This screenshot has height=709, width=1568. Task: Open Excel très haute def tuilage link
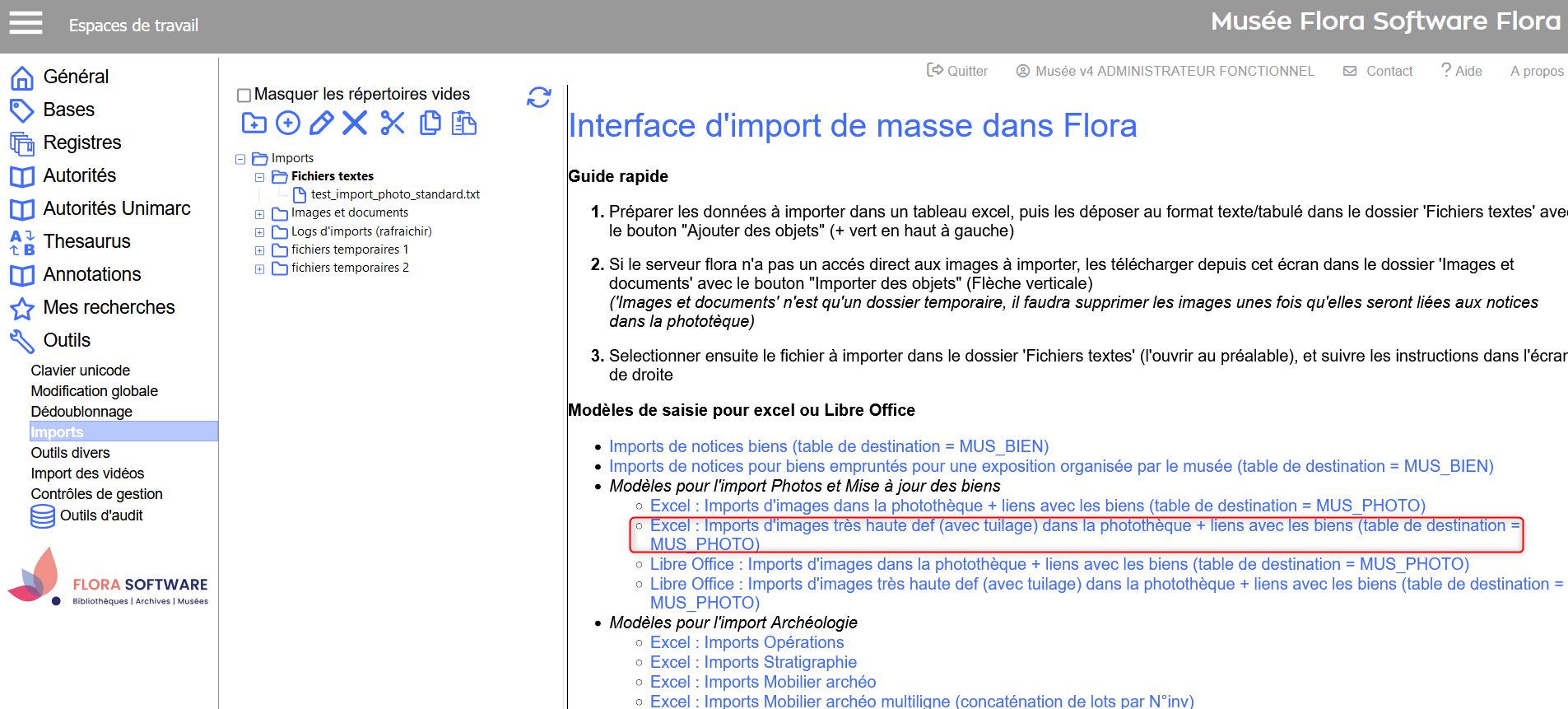click(1085, 534)
